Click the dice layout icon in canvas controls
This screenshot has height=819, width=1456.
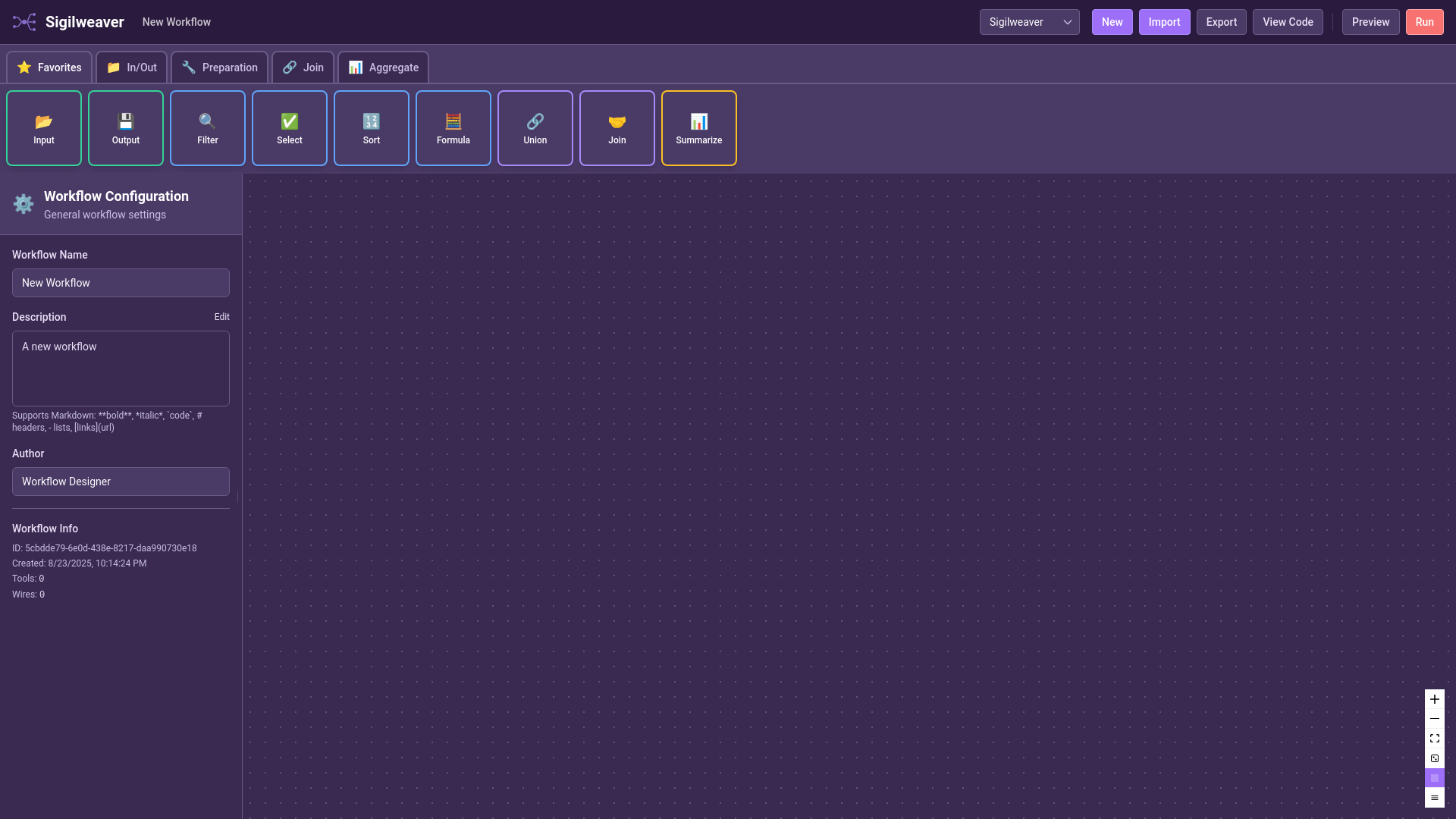click(1435, 758)
